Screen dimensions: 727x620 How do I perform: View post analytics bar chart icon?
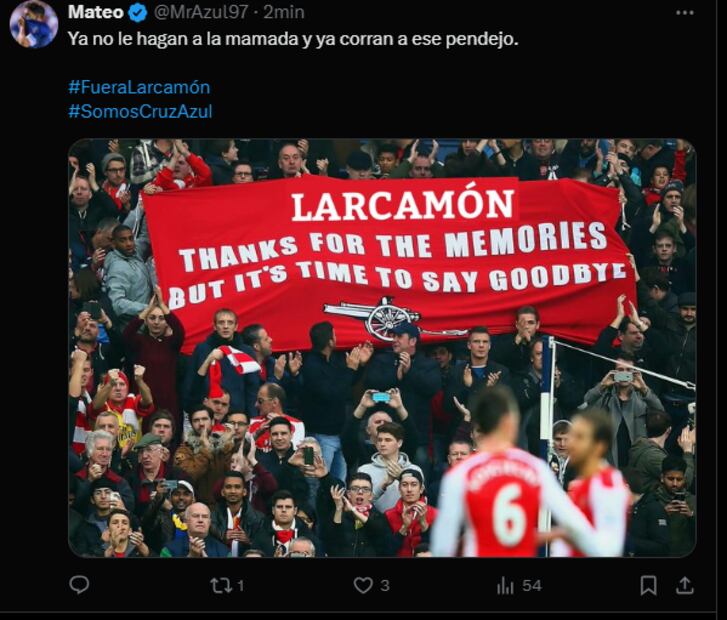point(505,585)
